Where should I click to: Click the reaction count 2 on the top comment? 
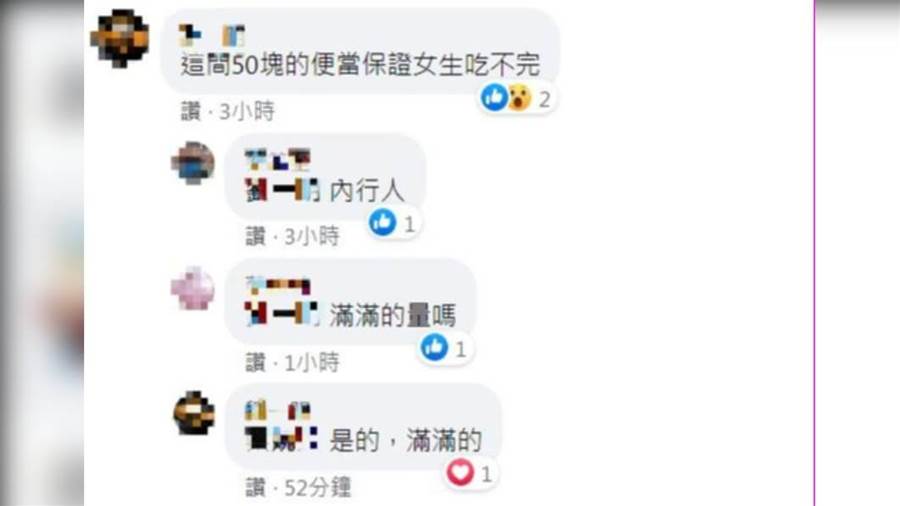tap(544, 99)
